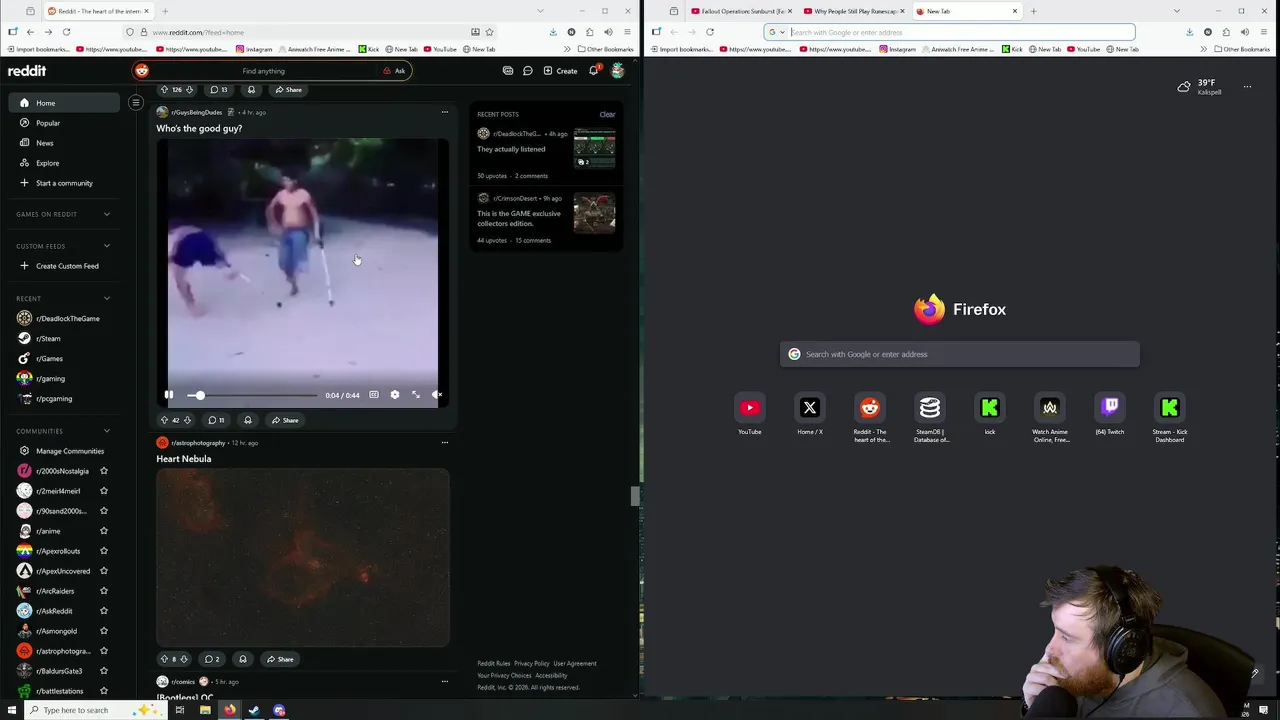
Task: Click the Find anything search box
Action: 264,71
